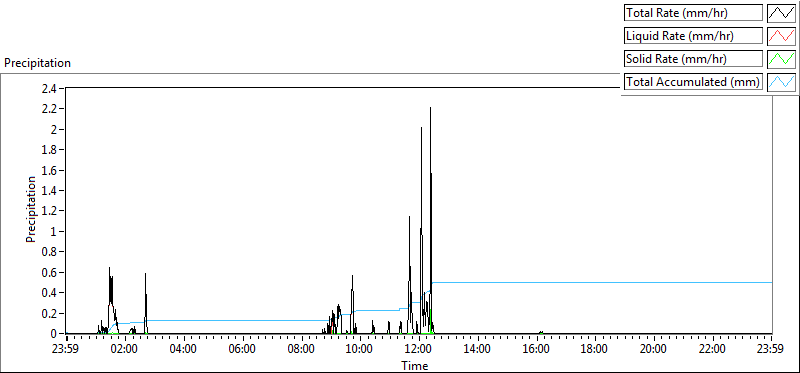Click the 12:00 time axis label
The height and width of the screenshot is (373, 800).
point(419,350)
